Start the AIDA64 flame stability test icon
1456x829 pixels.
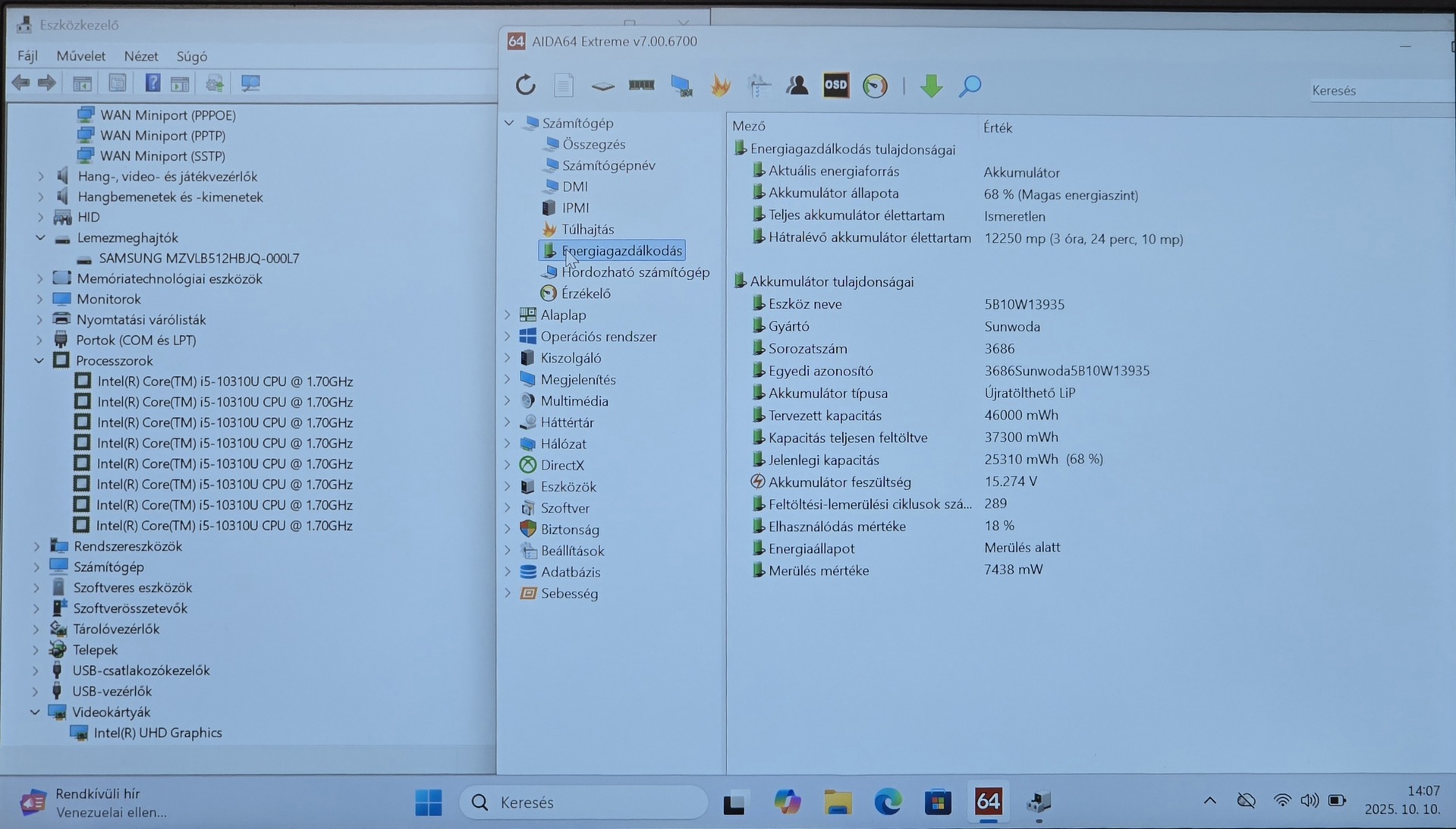(x=720, y=85)
